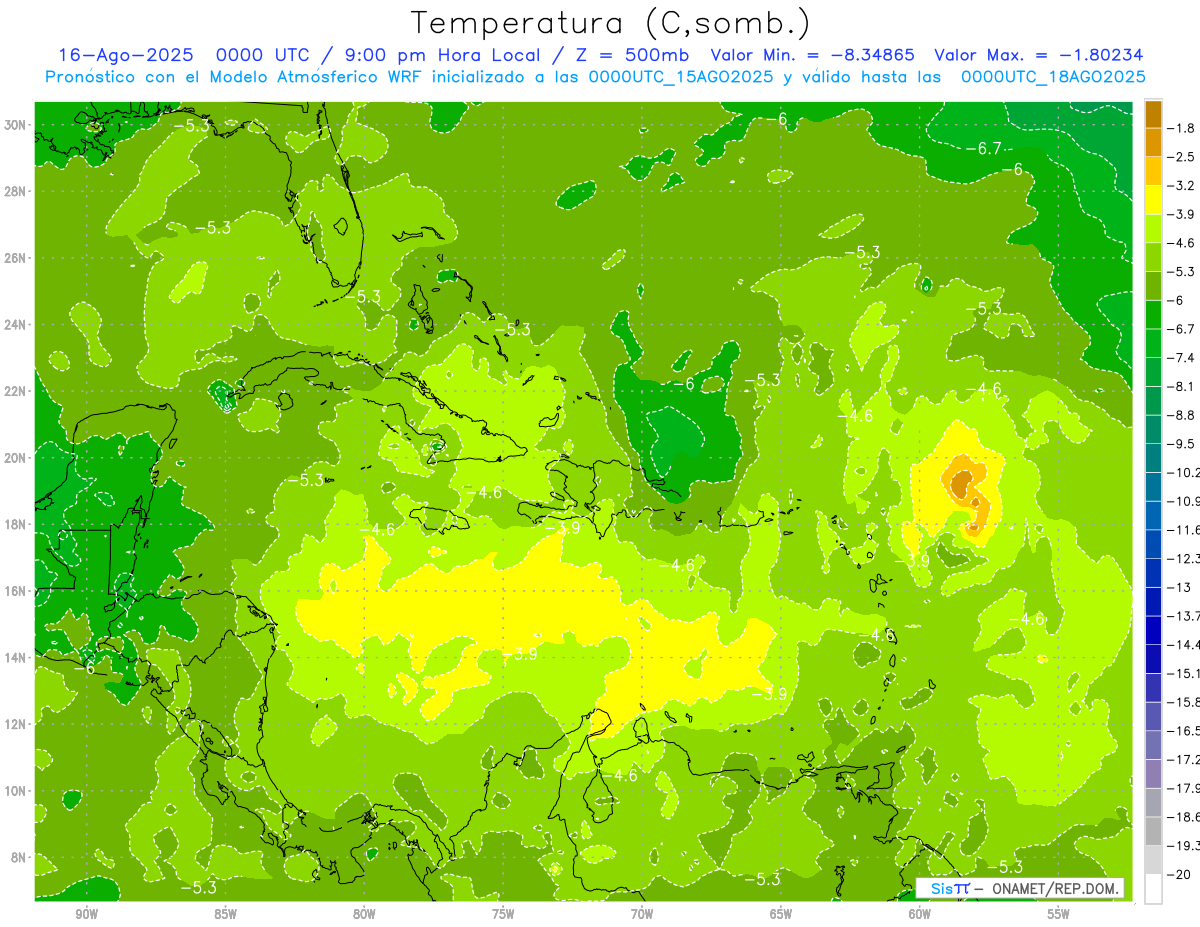Click the 90W longitude axis label
Screen dimensions: 1200x927
coord(86,914)
